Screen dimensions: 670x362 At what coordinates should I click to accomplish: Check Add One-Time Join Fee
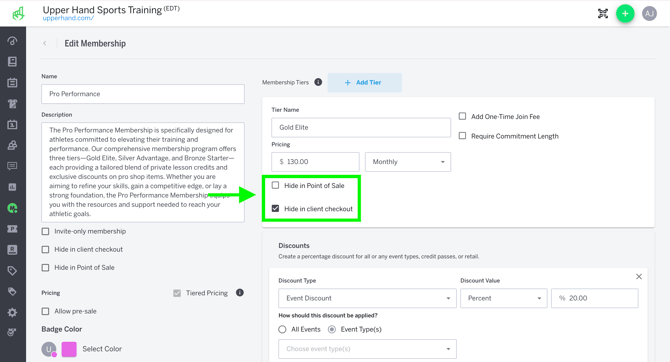(462, 116)
